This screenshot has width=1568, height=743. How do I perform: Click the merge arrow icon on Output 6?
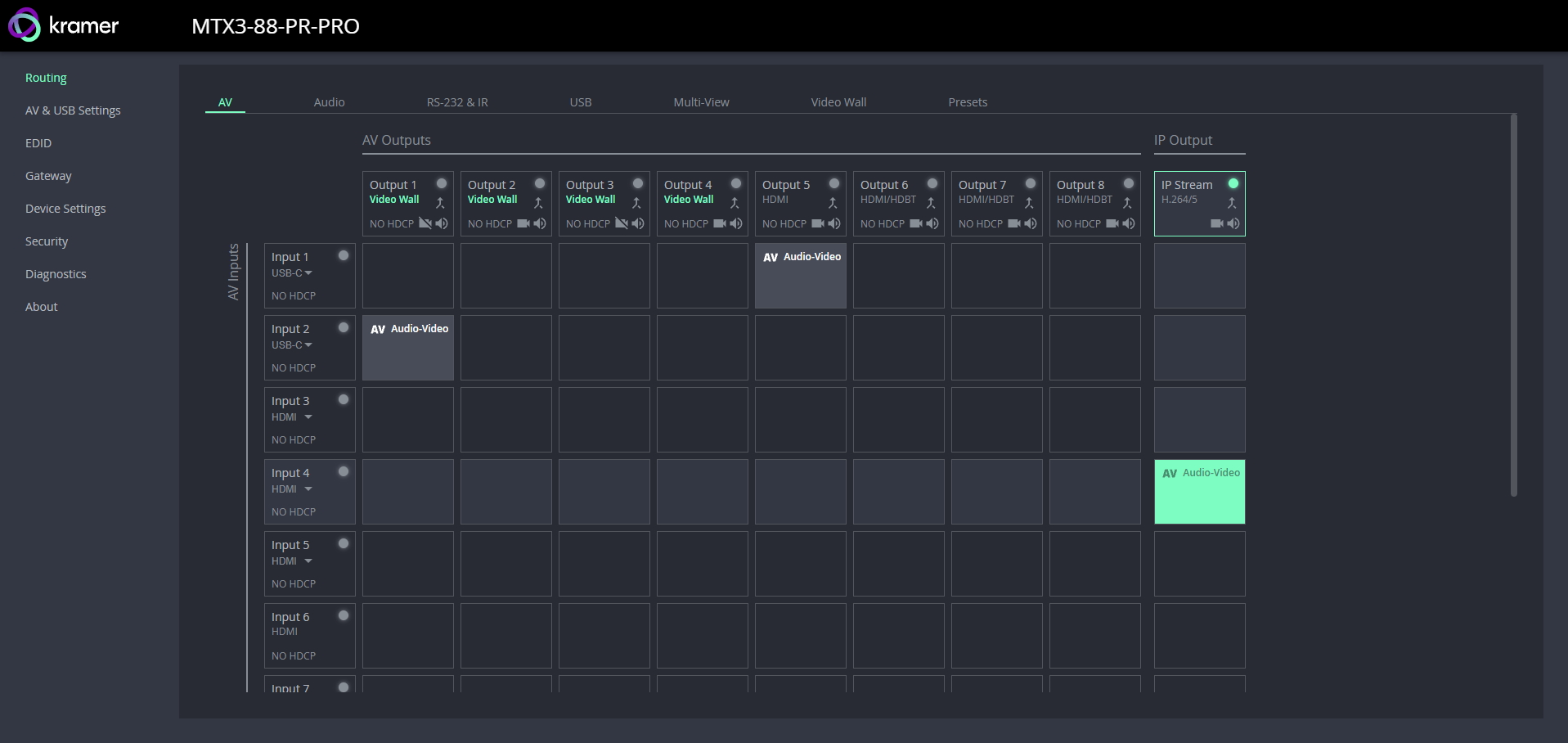[x=931, y=203]
